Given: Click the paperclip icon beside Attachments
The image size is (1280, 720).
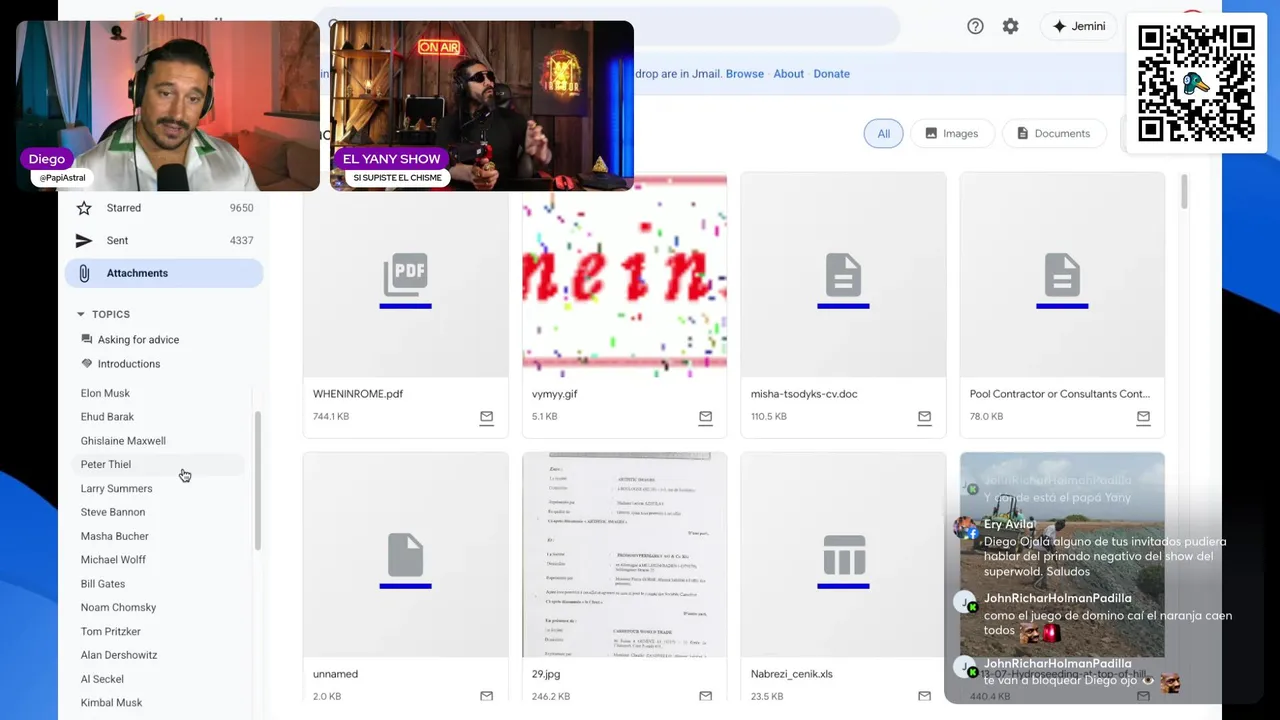Looking at the screenshot, I should point(85,273).
